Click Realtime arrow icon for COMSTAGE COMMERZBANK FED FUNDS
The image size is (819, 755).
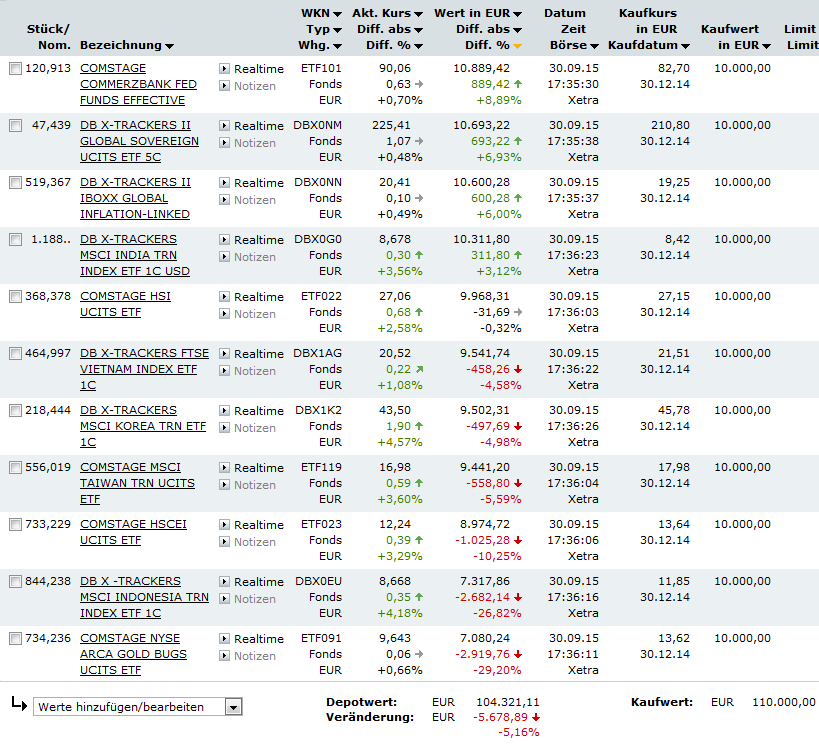pos(224,68)
